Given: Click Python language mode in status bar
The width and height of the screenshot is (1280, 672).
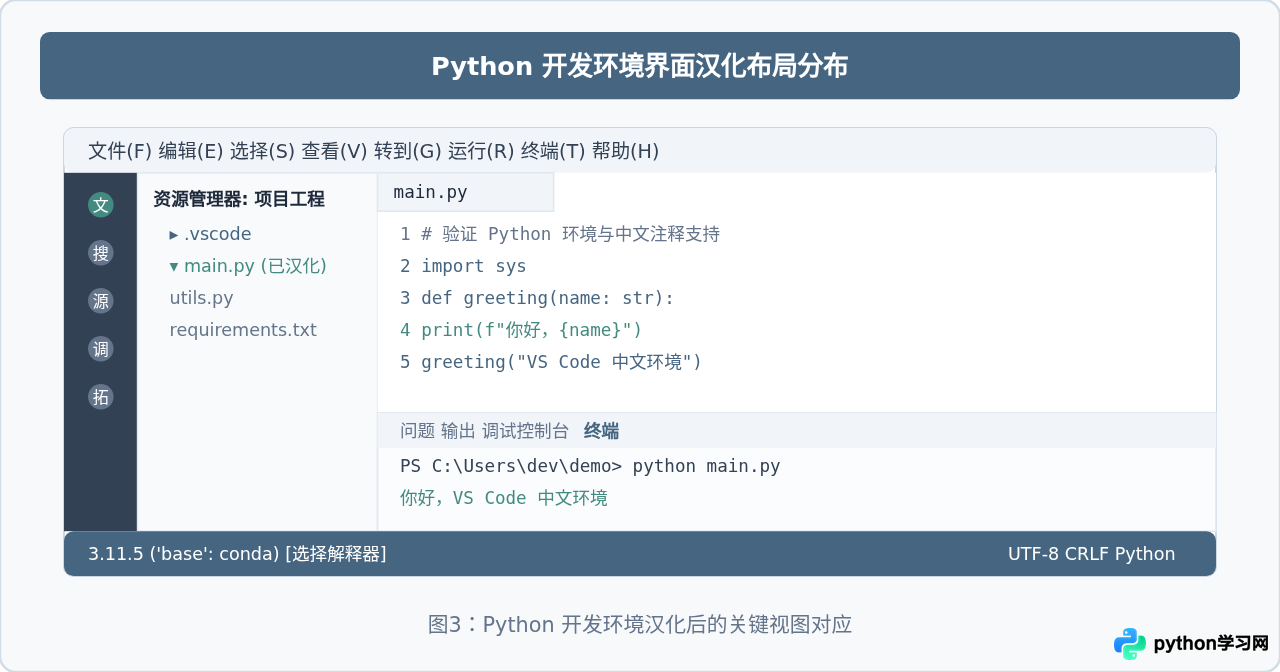Looking at the screenshot, I should [1145, 554].
